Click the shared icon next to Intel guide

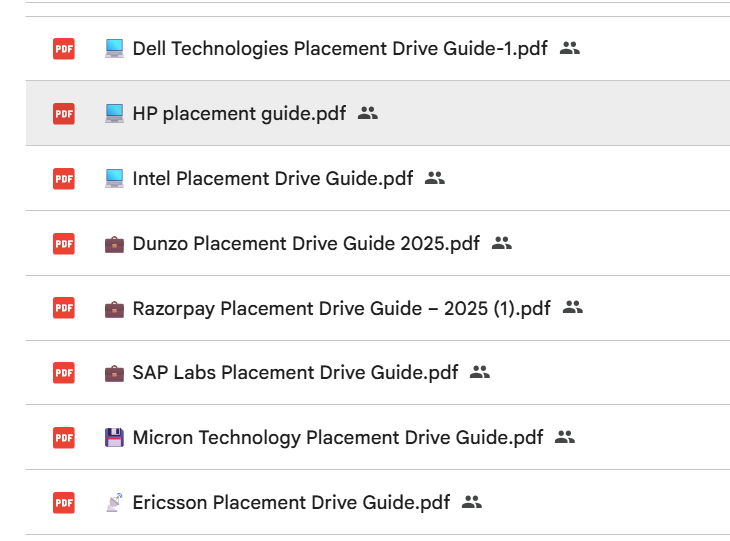[434, 178]
